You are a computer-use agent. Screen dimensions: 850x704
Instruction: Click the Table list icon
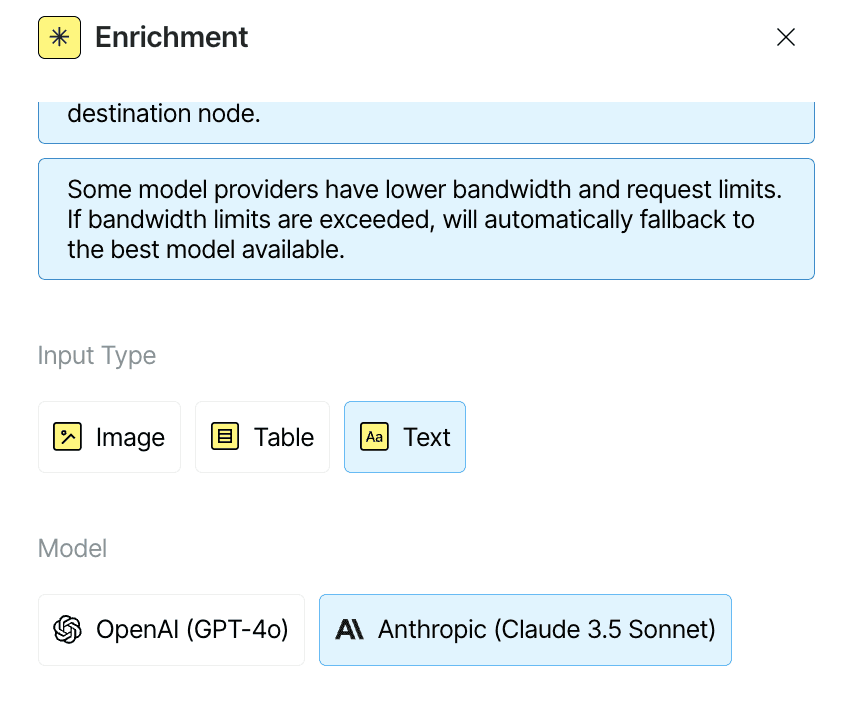(225, 437)
